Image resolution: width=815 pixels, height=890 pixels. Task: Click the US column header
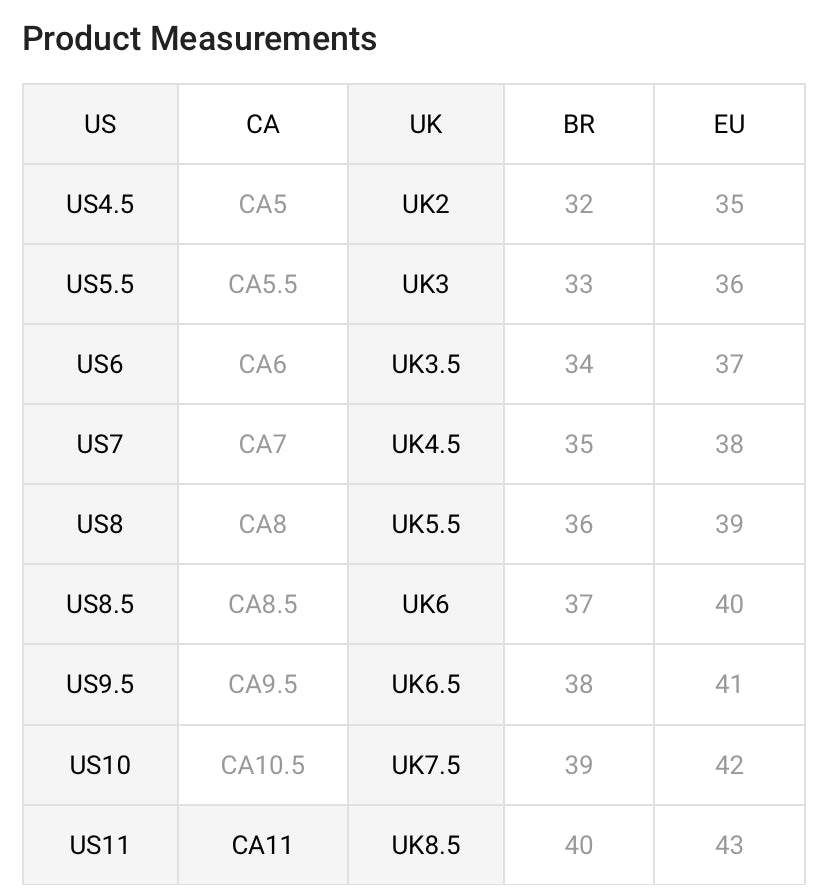100,124
